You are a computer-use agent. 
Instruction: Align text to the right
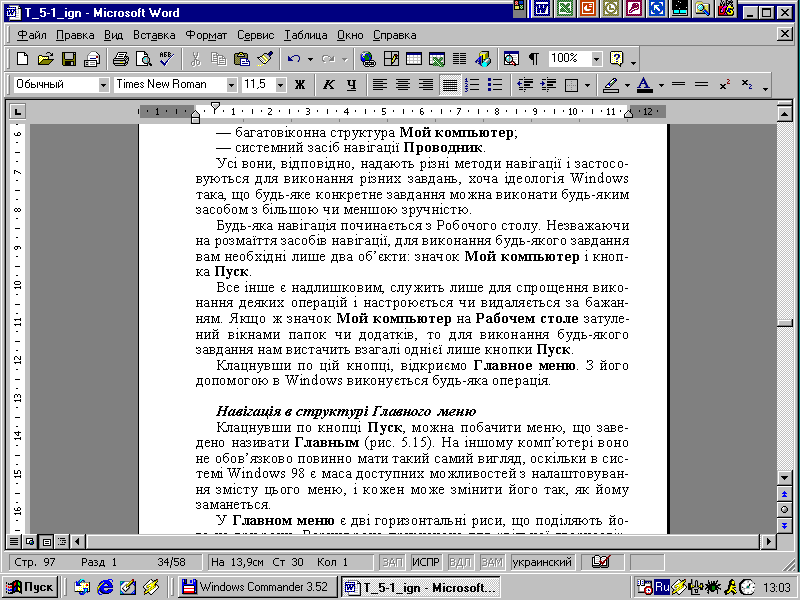coord(426,85)
